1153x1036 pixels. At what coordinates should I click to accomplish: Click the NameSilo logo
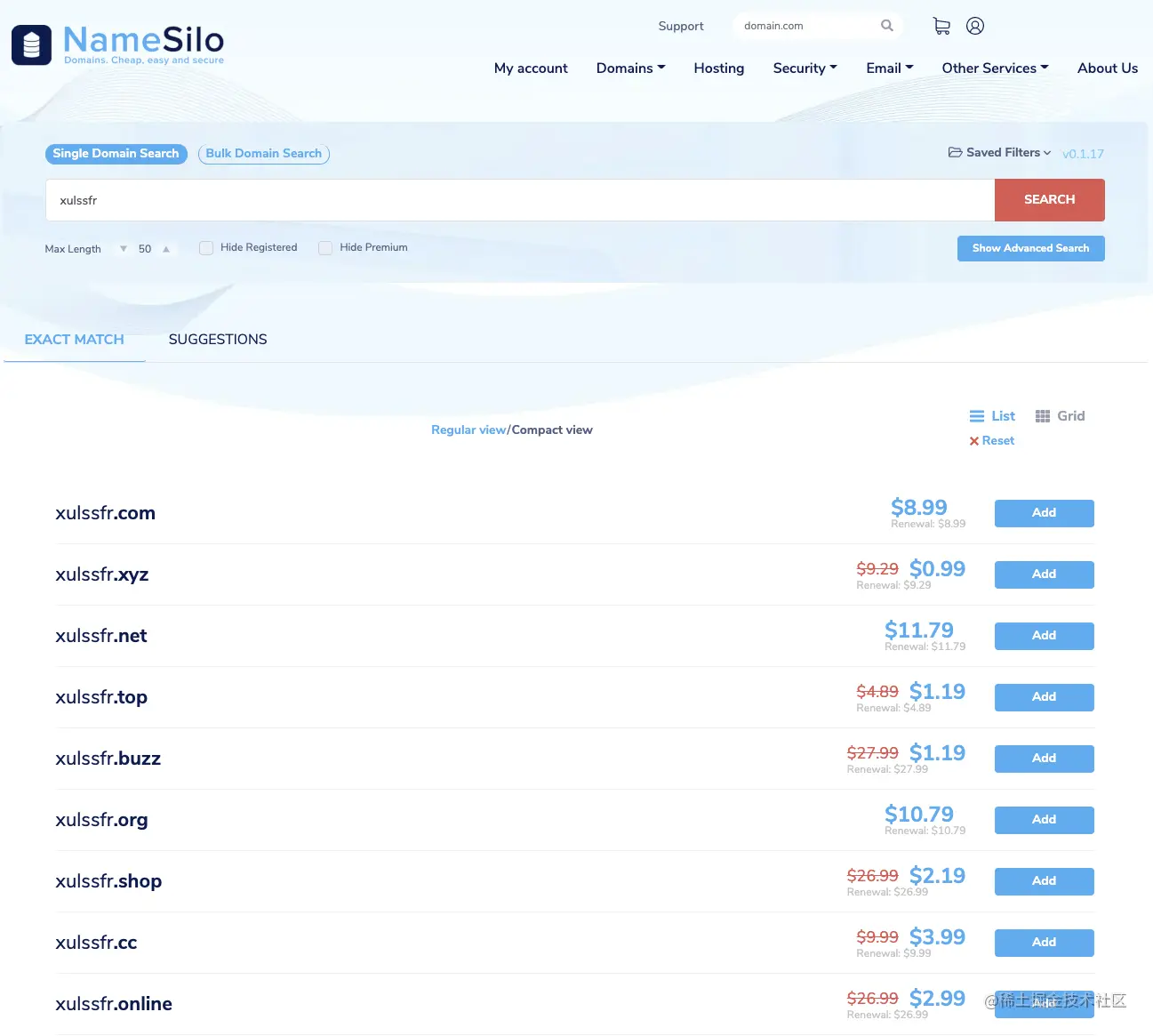coord(117,44)
